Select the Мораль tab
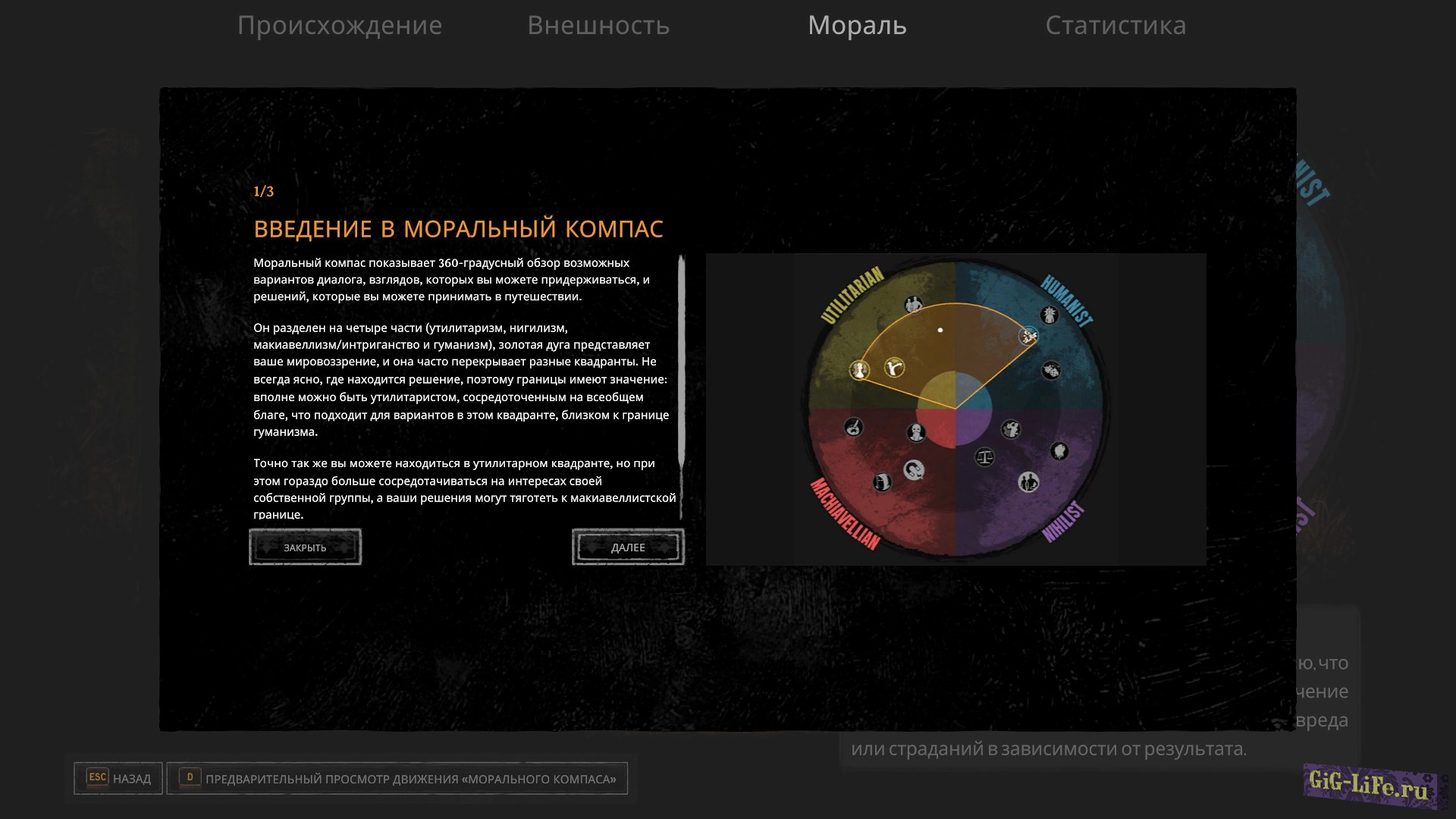The width and height of the screenshot is (1456, 819). coord(857,25)
